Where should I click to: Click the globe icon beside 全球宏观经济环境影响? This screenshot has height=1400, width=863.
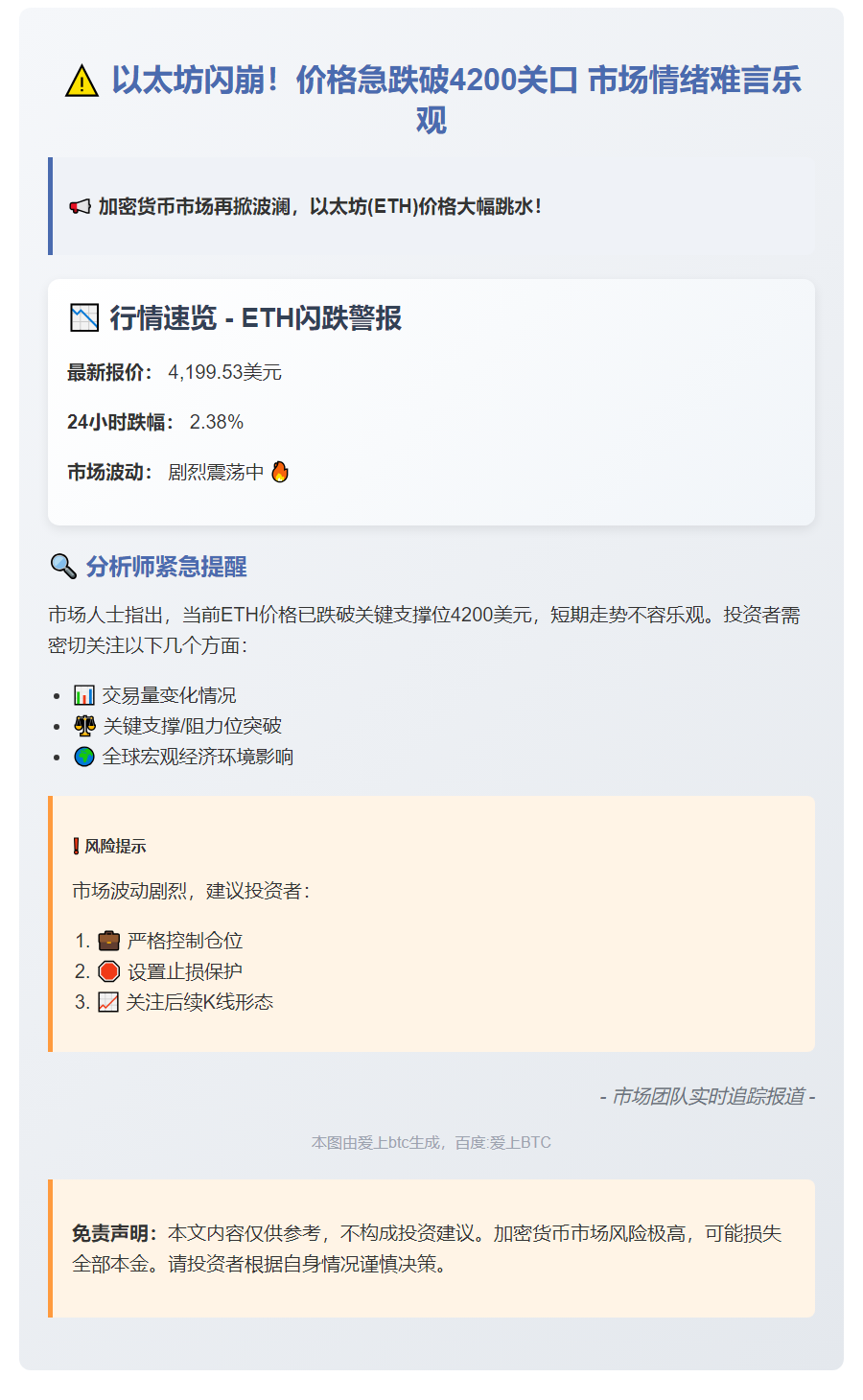[x=84, y=757]
